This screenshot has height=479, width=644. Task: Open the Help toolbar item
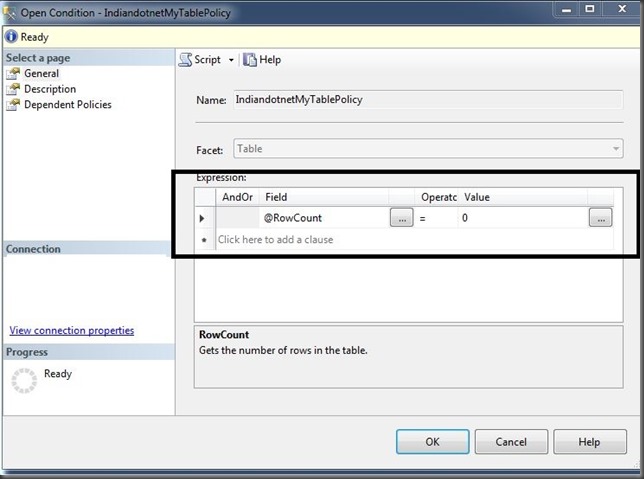click(262, 60)
